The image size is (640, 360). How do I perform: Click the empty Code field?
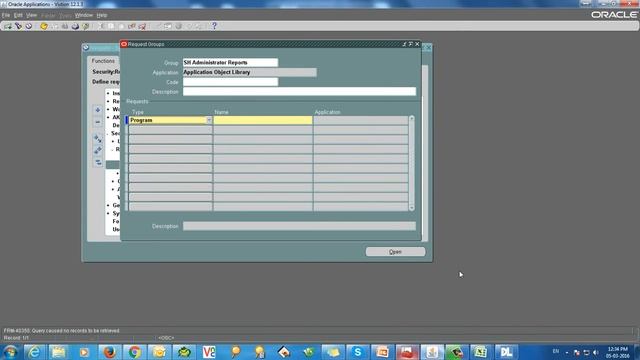coord(230,82)
